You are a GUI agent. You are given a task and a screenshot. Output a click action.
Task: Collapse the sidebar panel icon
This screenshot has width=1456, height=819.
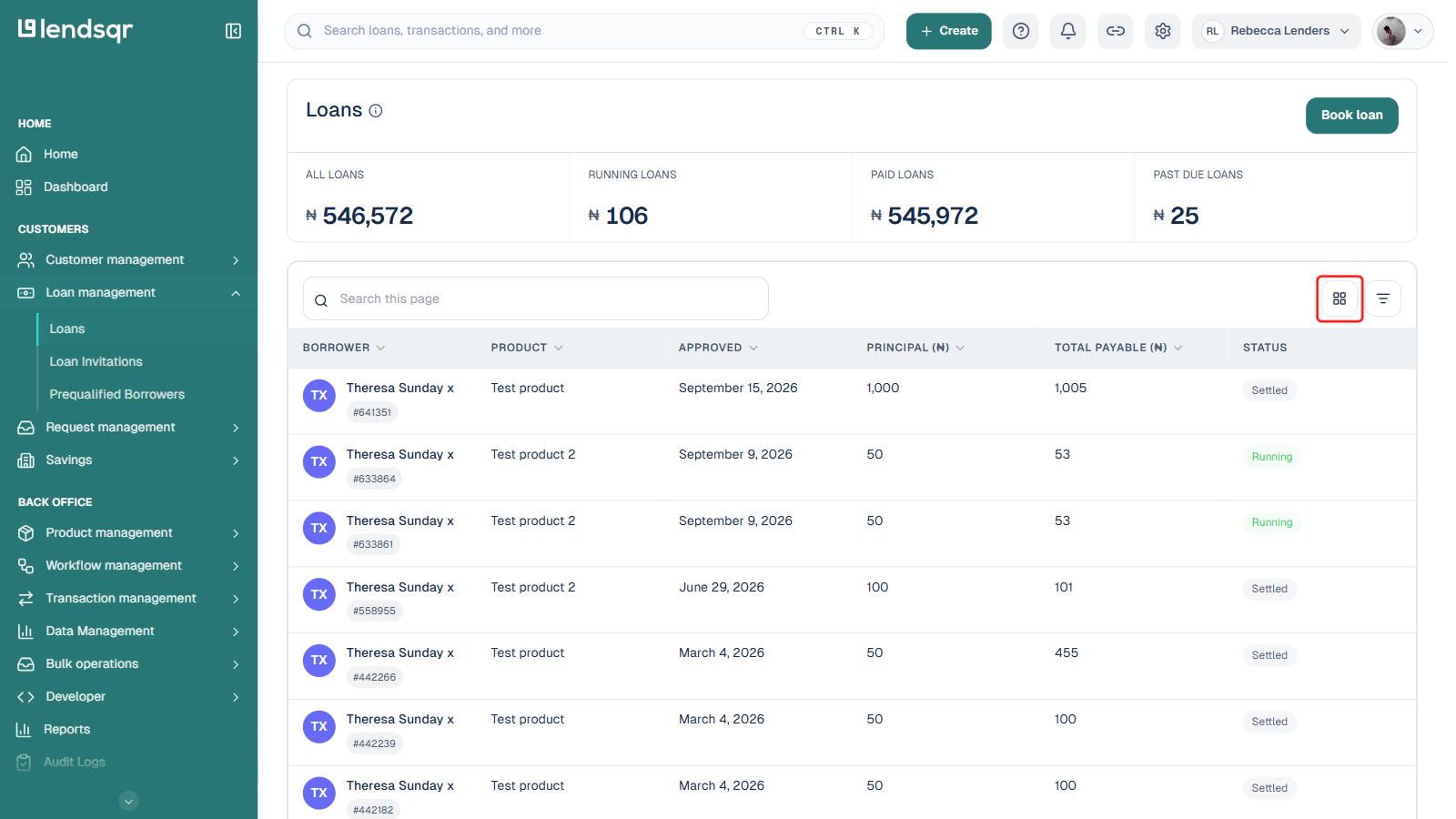(x=233, y=31)
